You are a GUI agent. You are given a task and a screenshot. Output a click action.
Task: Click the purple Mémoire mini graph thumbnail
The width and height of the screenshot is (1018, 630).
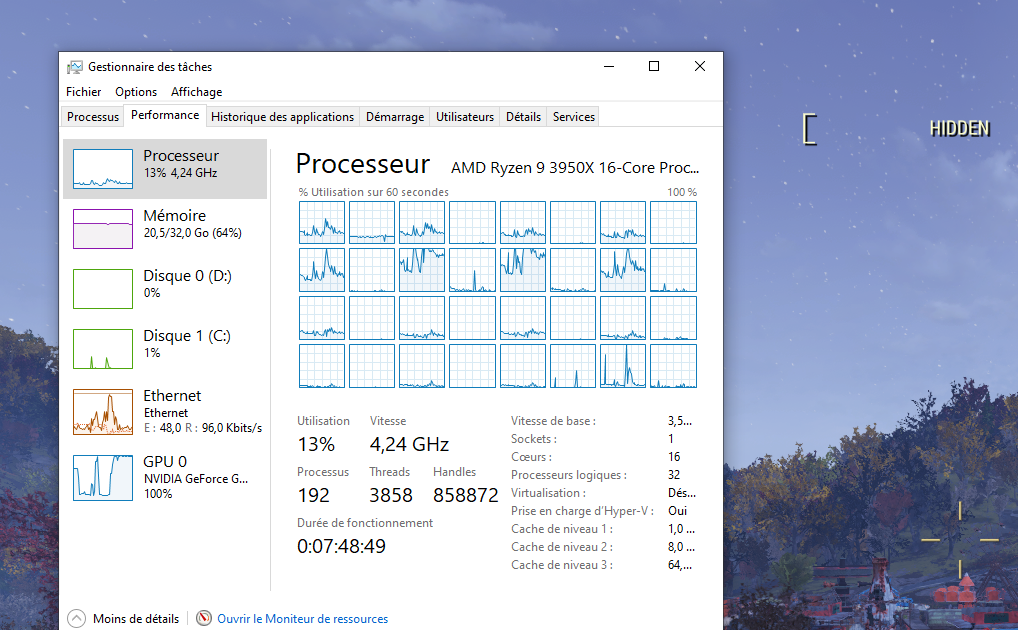pos(103,229)
